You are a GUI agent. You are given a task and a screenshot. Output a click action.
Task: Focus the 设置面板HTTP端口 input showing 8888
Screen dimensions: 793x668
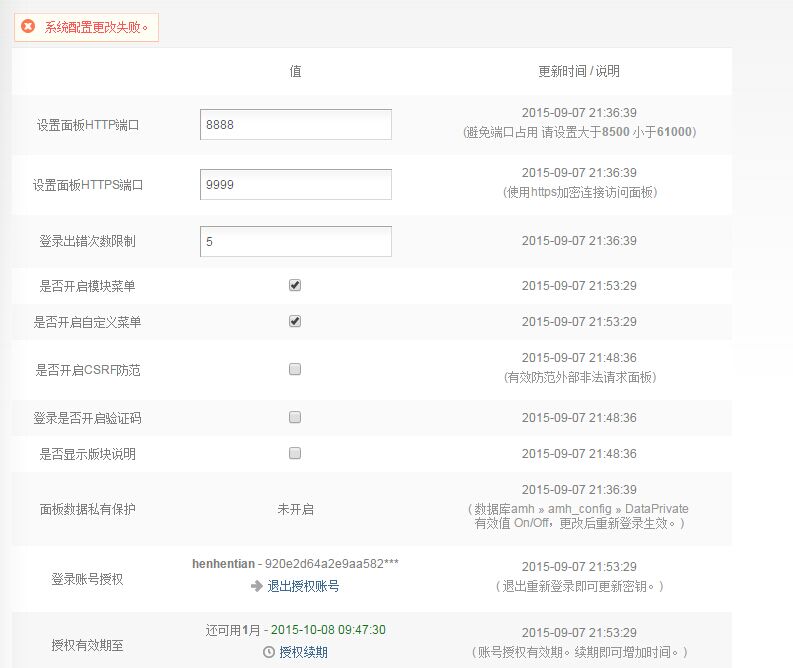295,125
